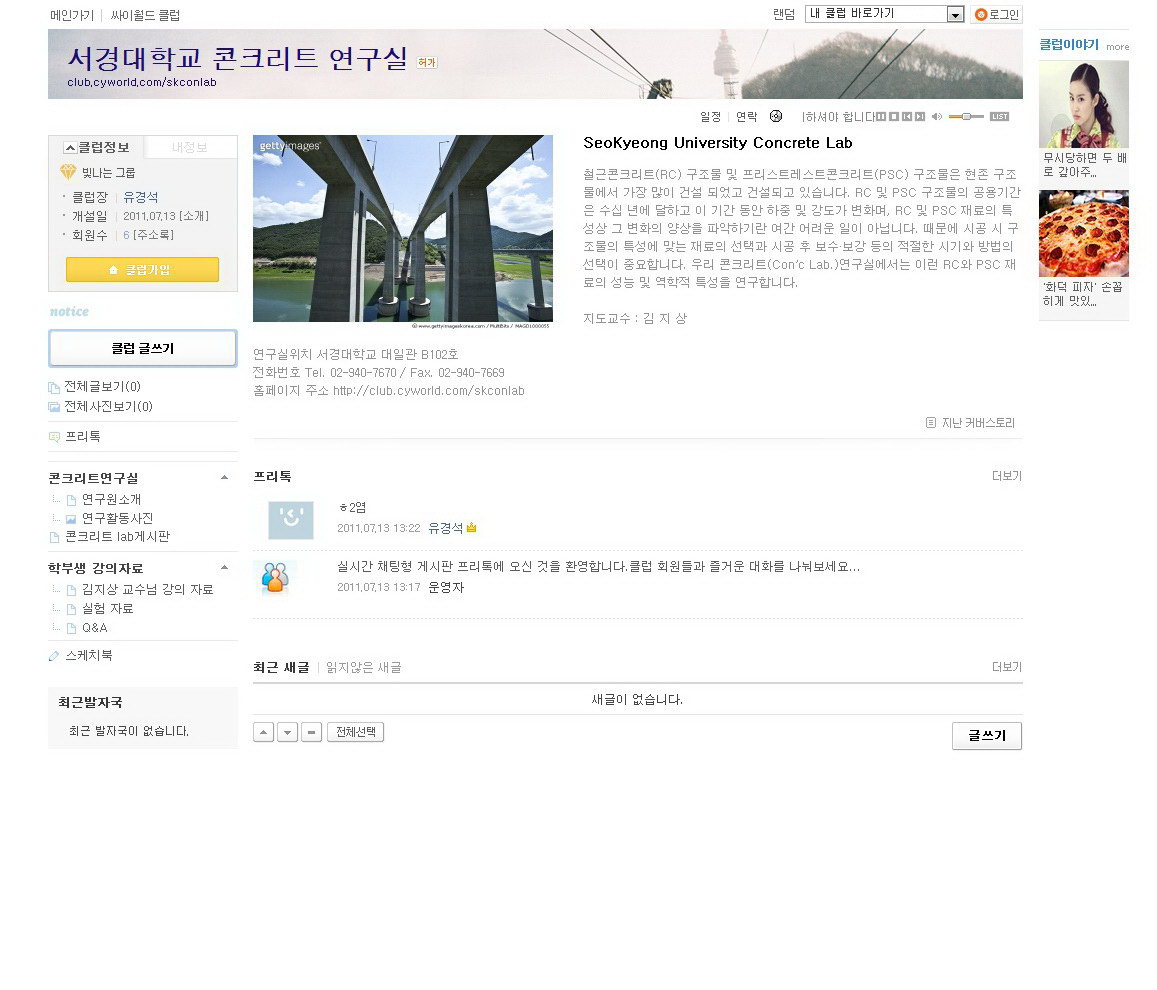Open homepage link http://club.cyworld.com/skconlab

429,390
